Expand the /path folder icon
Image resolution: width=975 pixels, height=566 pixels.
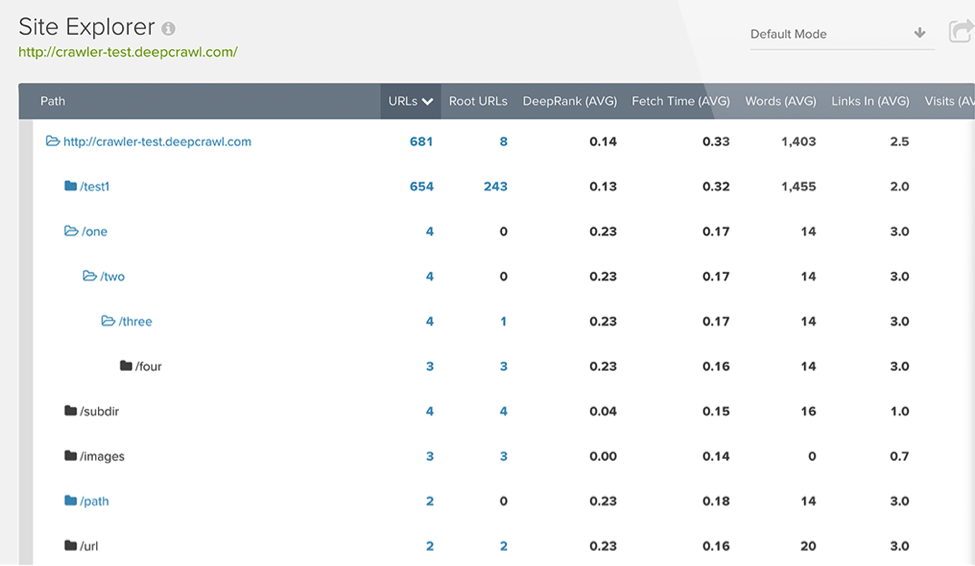71,501
